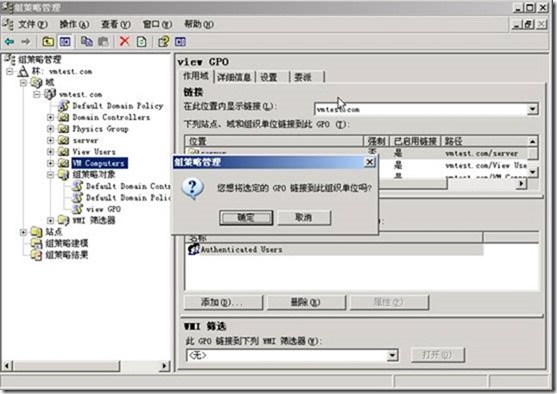This screenshot has height=394, width=557.
Task: Collapse the 组策略对象 node
Action: [x=50, y=174]
